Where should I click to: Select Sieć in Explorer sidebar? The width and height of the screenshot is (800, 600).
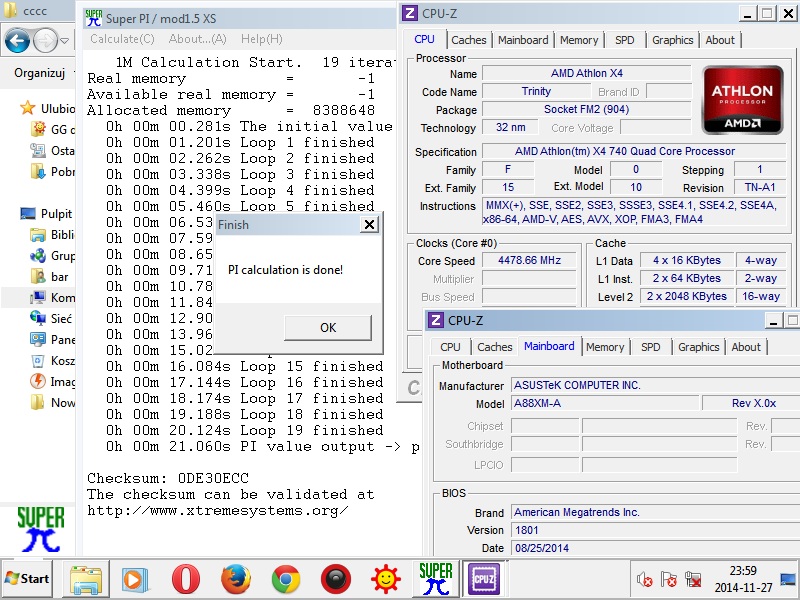tap(51, 318)
